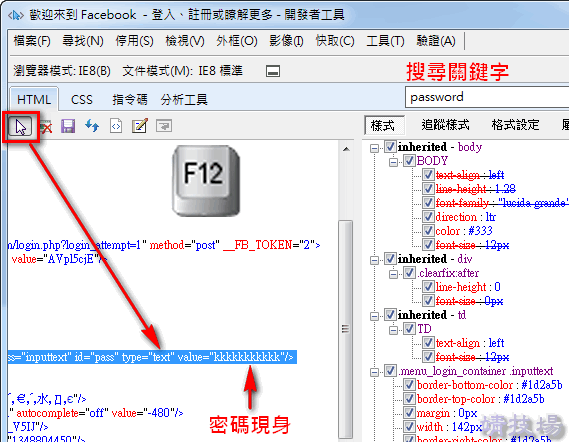Click the line with autocomplete="off" value="-480"

[x=96, y=413]
